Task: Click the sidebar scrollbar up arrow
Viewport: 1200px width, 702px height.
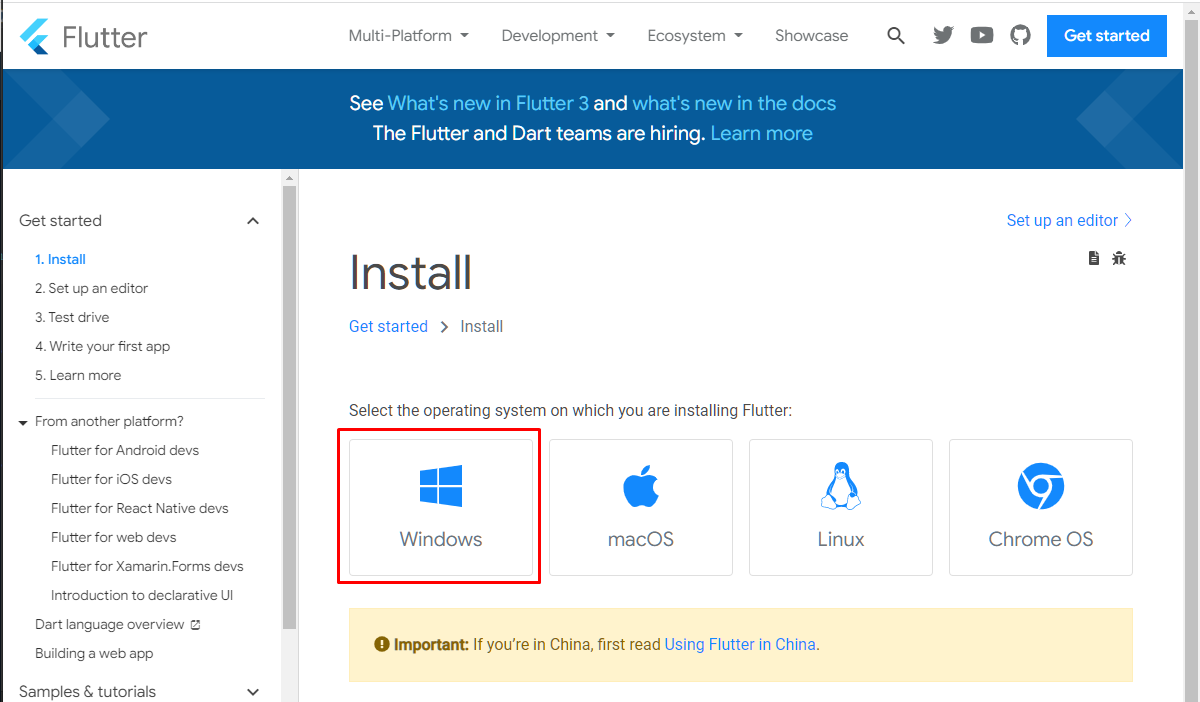Action: click(290, 178)
